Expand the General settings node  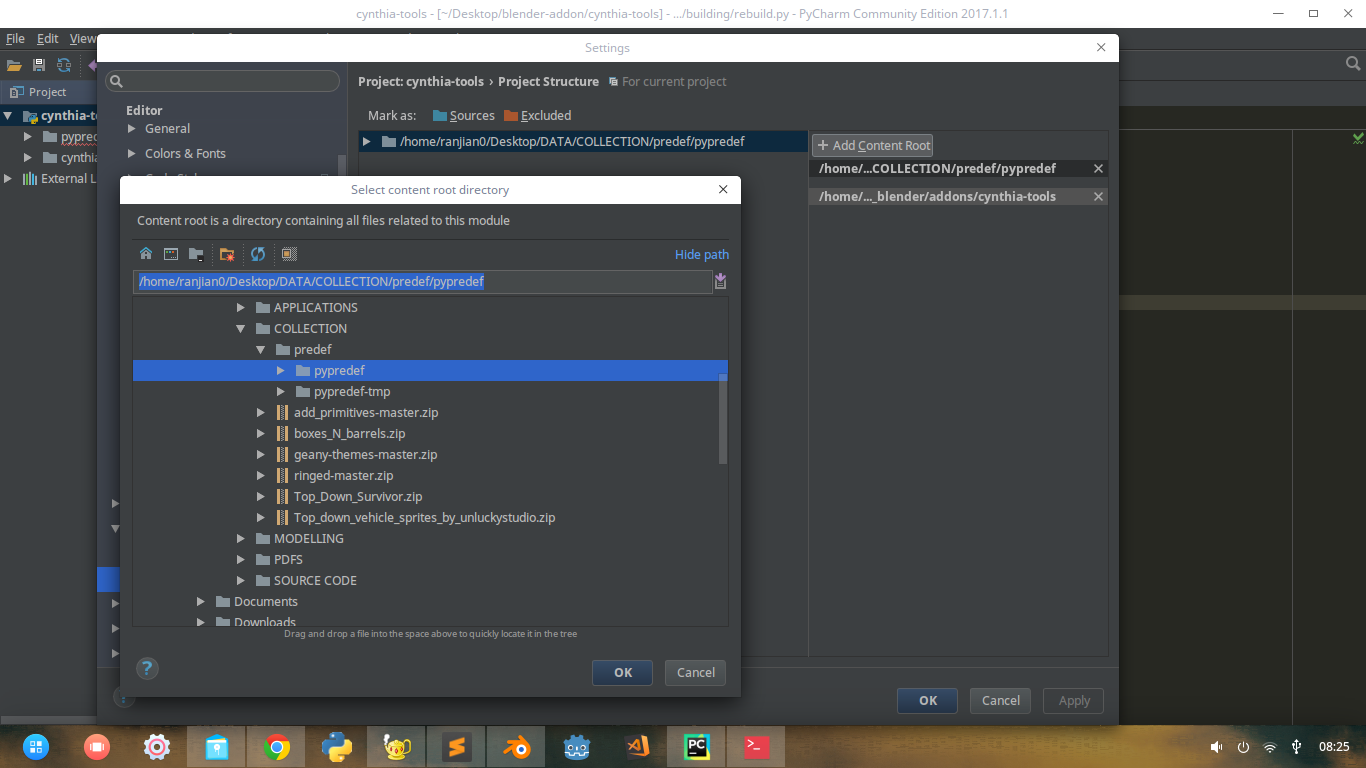click(x=132, y=129)
